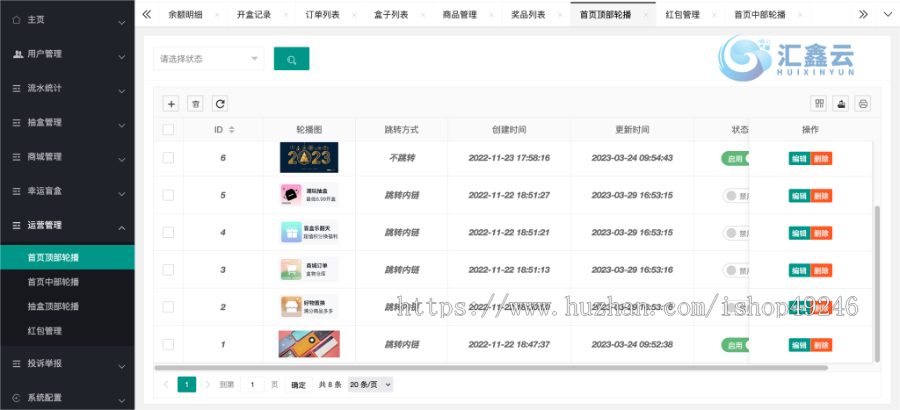The height and width of the screenshot is (410, 900).
Task: Open the 20 条/页 page size dropdown
Action: point(370,384)
